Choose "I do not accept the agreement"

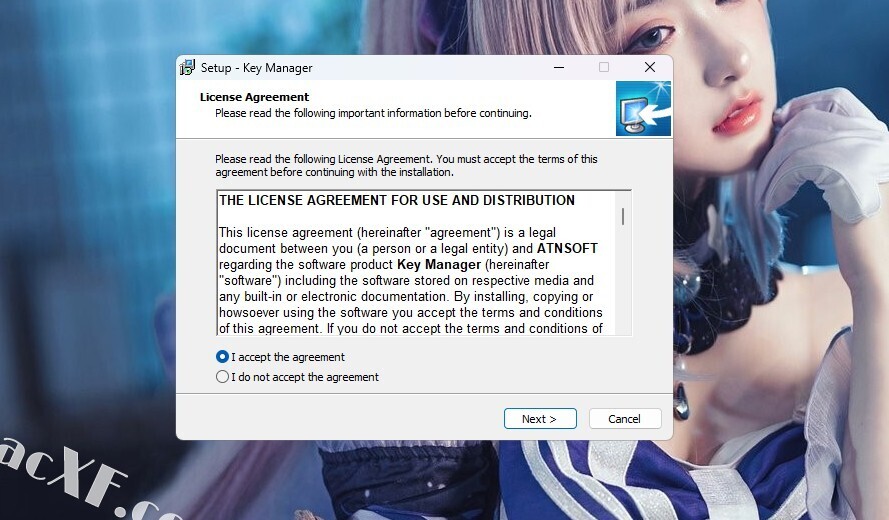pos(222,377)
